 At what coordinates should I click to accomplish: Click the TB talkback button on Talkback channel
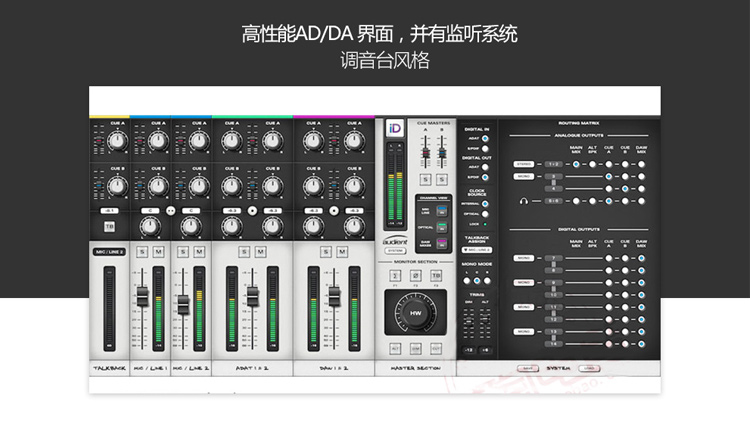coord(110,226)
